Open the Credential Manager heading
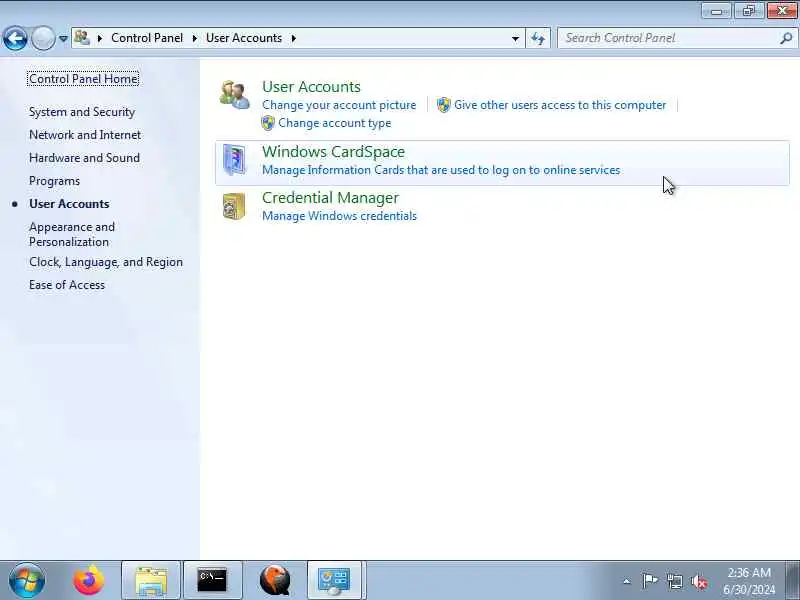Screen dimensions: 800x600 point(331,197)
